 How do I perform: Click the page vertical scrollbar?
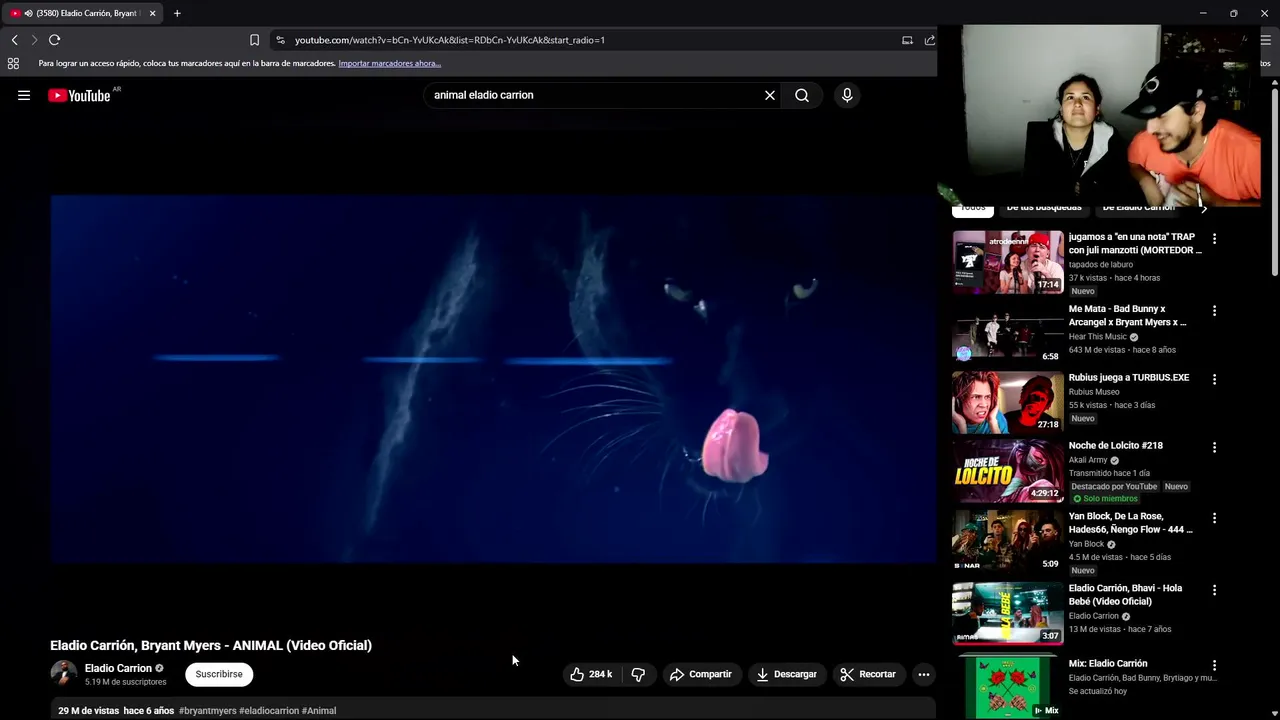pyautogui.click(x=1275, y=180)
